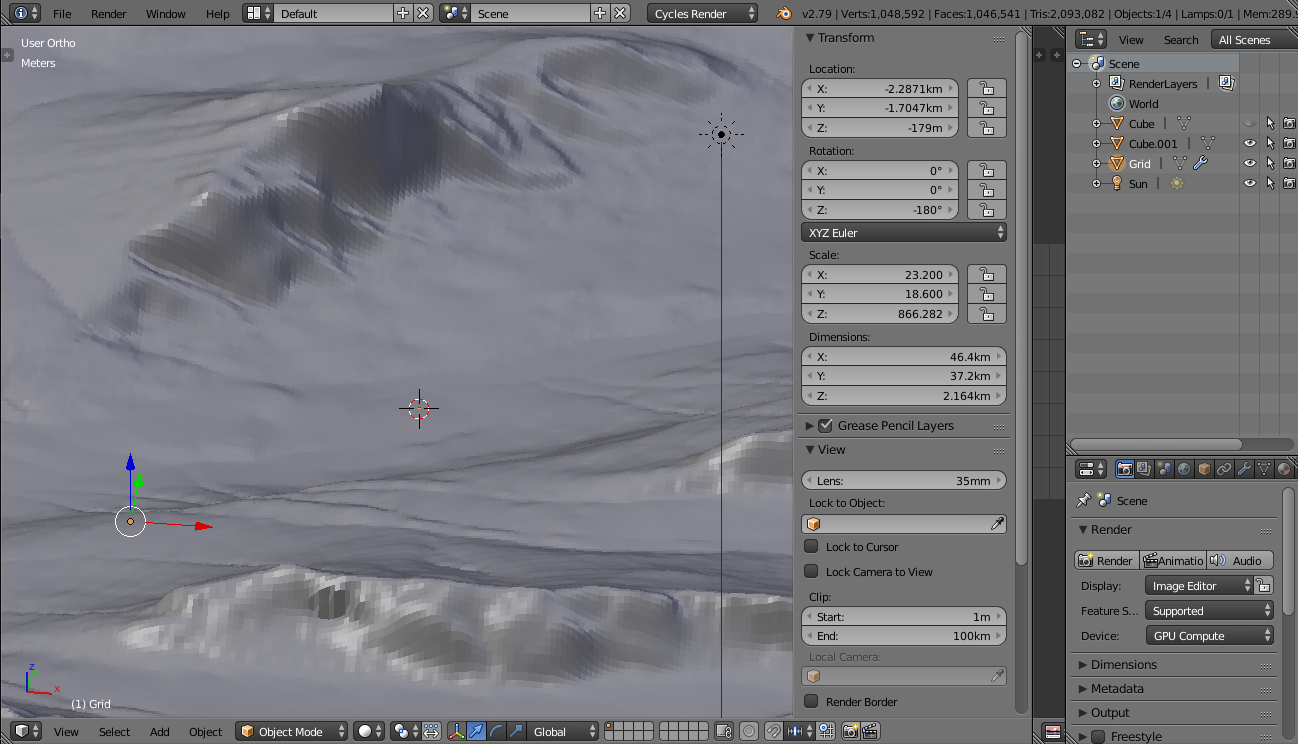This screenshot has height=744, width=1298.
Task: Expand the Output panel
Action: point(1110,712)
